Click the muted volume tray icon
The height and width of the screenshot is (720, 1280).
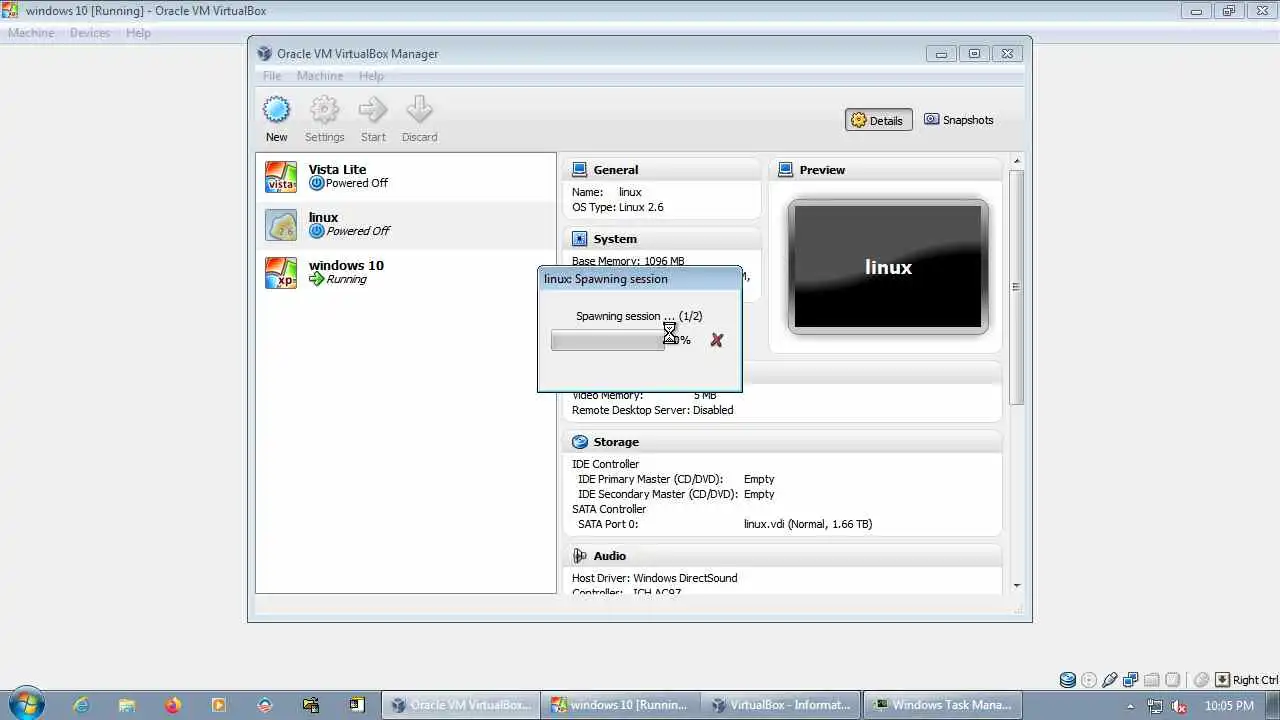[x=1179, y=705]
